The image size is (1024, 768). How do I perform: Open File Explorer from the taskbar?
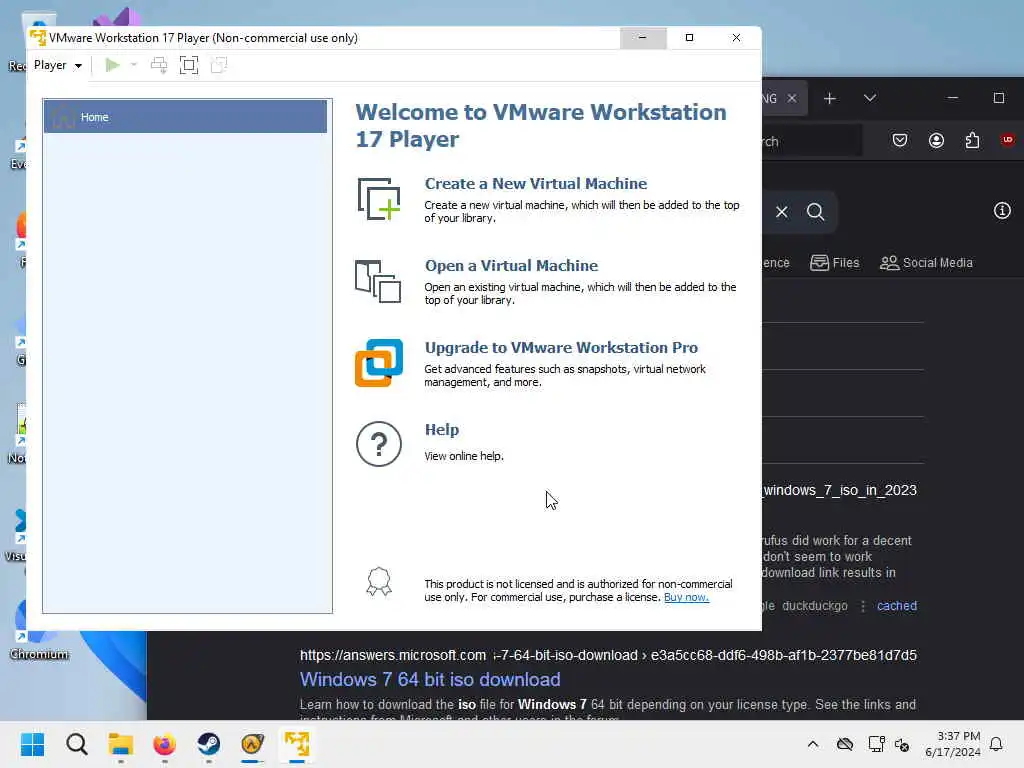coord(121,744)
